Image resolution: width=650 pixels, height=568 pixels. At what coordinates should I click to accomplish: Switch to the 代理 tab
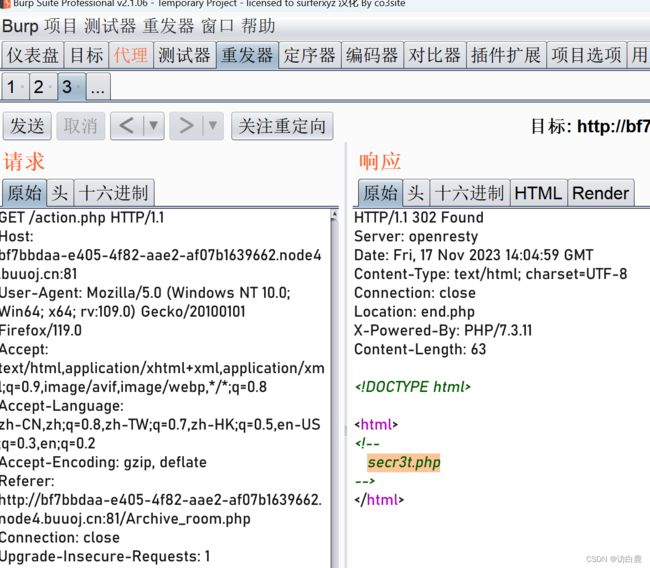coord(131,55)
